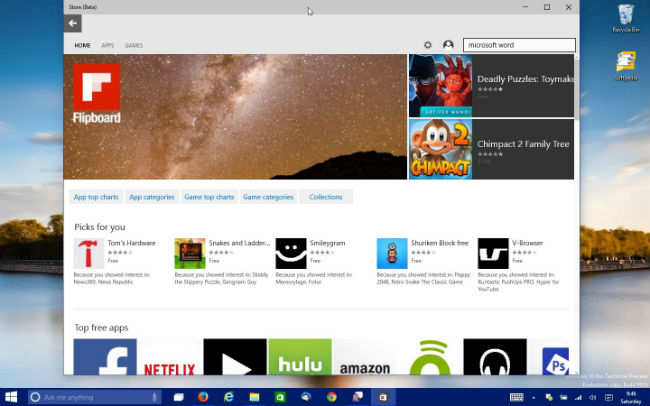This screenshot has width=650, height=406.
Task: Open the user account icon
Action: 448,45
